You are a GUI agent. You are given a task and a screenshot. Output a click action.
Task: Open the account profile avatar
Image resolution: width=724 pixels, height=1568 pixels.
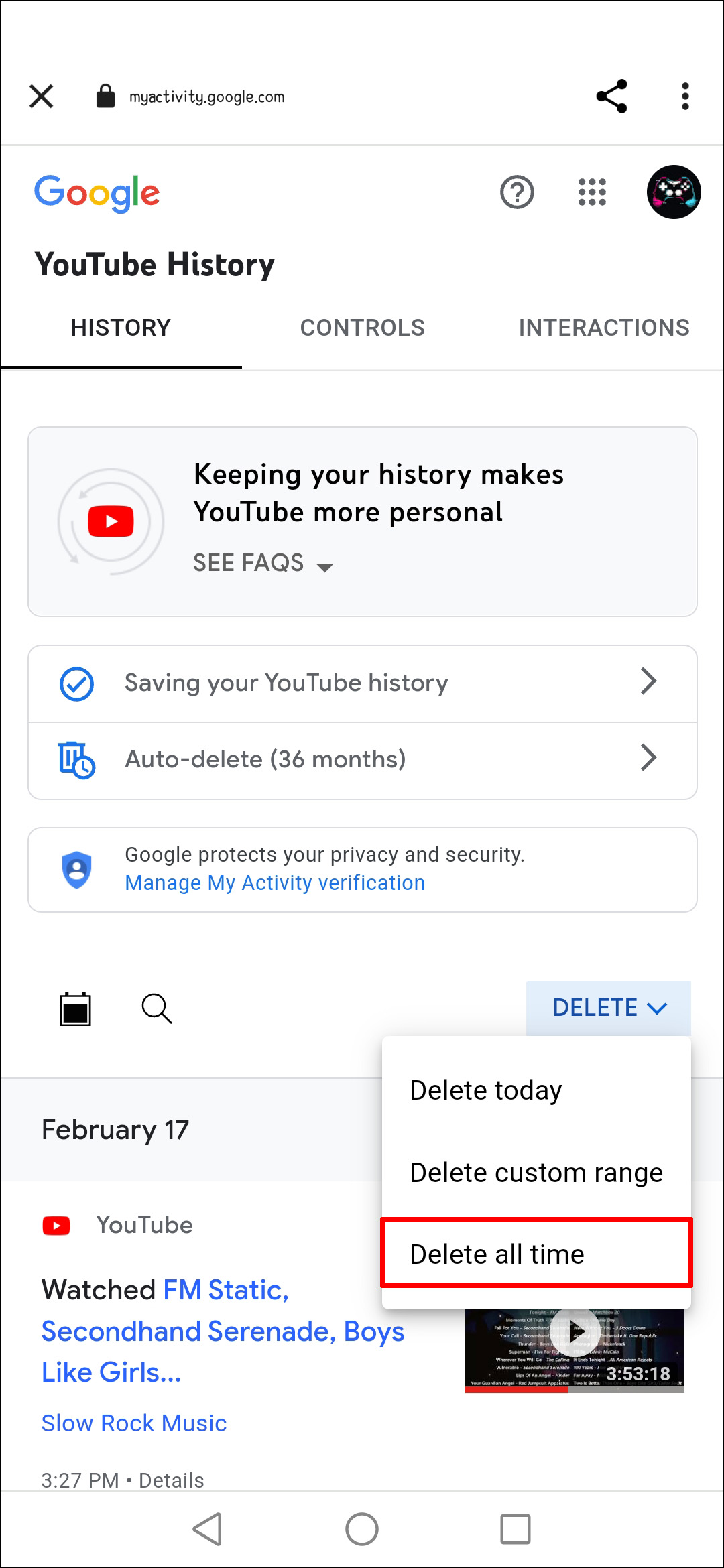[x=673, y=192]
